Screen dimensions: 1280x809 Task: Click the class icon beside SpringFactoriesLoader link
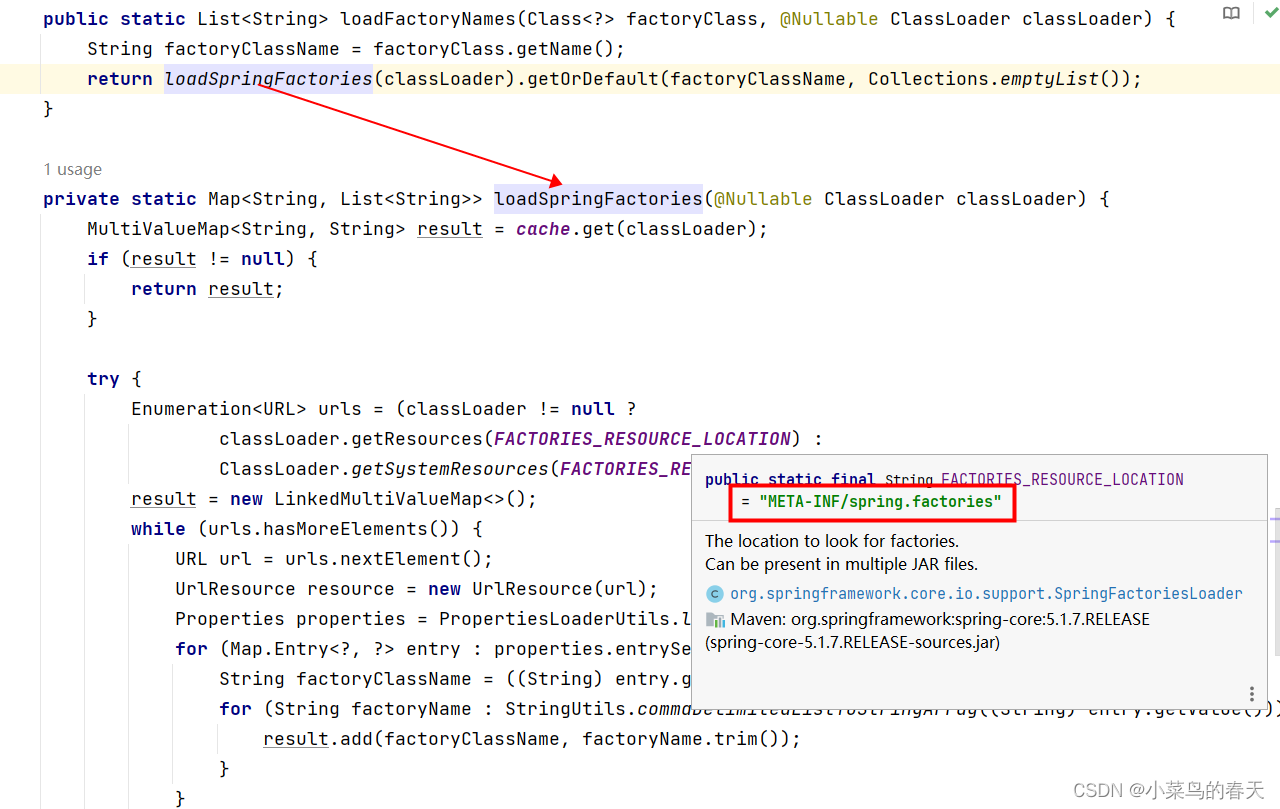tap(714, 594)
